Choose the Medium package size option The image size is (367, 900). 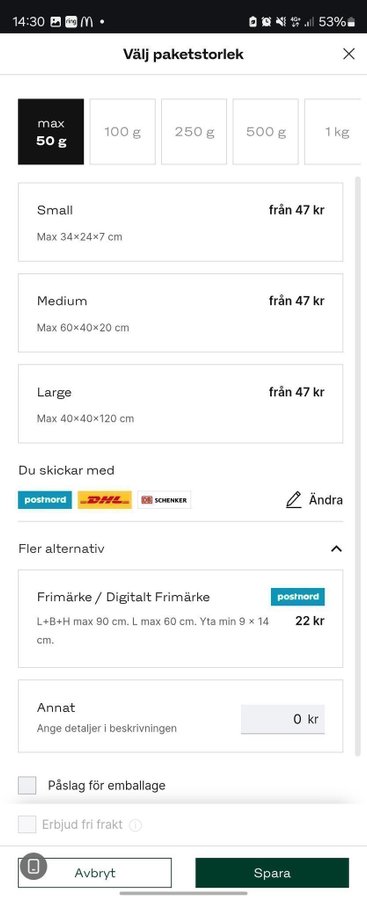pyautogui.click(x=180, y=313)
